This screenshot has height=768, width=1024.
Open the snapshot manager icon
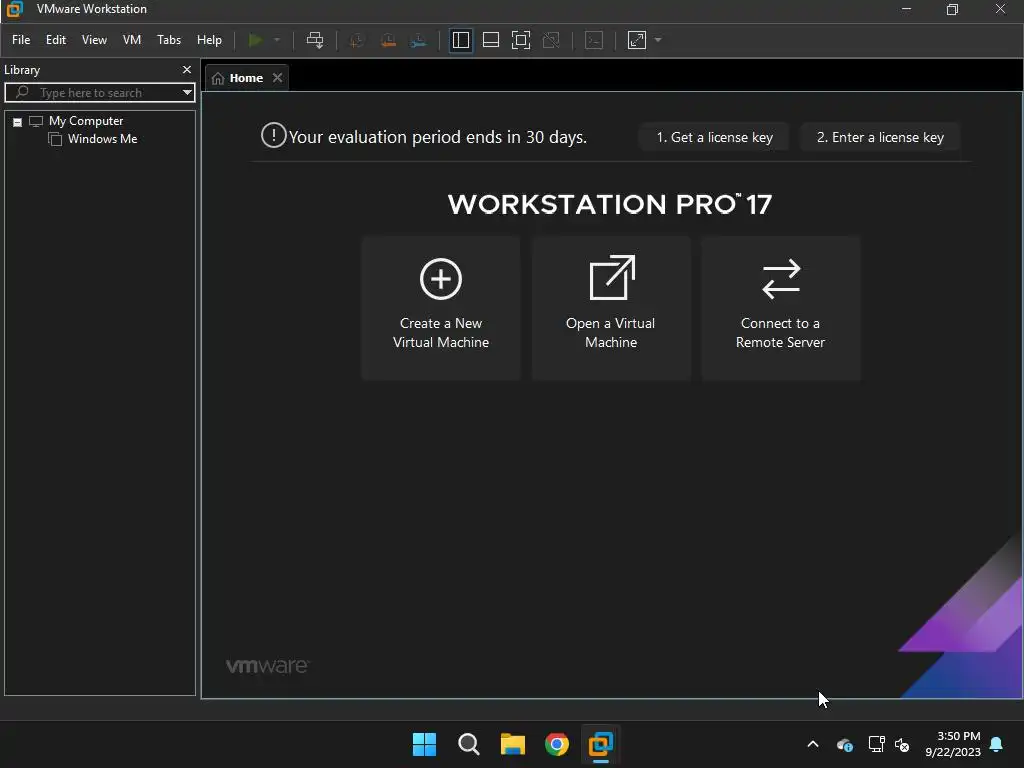tap(419, 40)
